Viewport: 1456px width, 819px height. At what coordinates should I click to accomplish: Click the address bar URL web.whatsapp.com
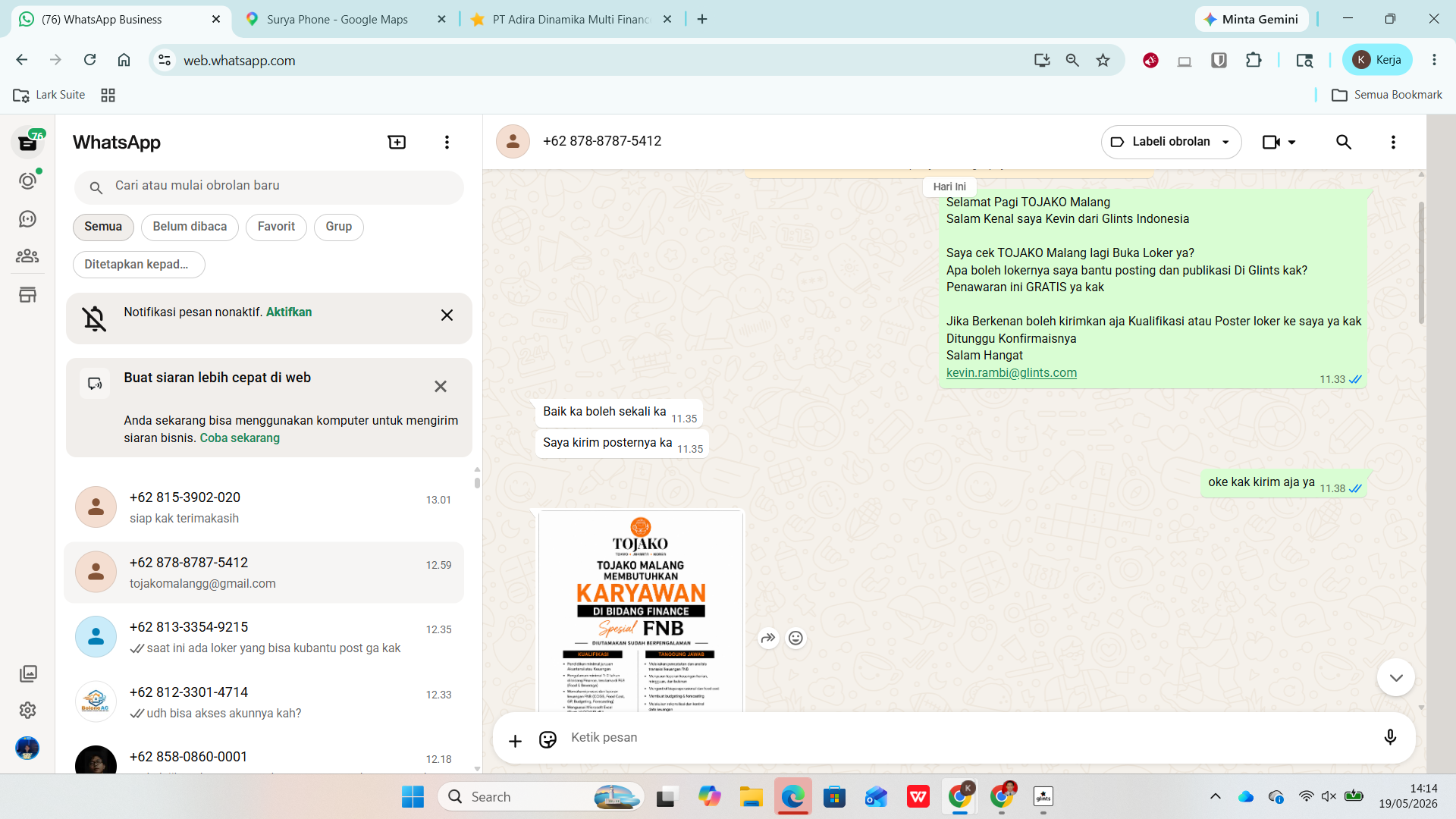point(240,61)
